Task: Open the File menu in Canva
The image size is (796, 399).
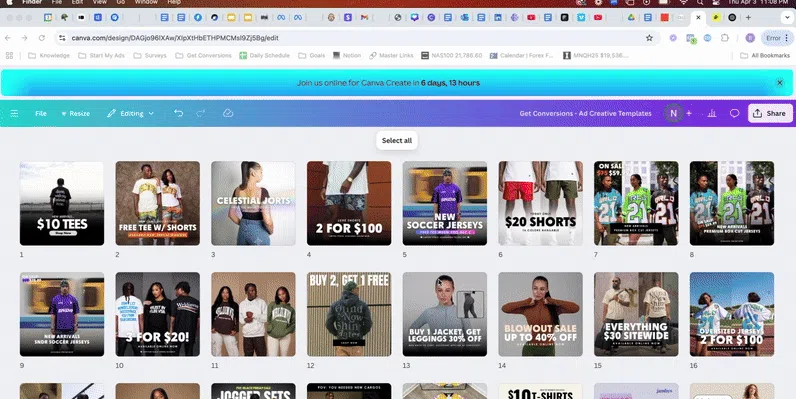Action: (41, 113)
